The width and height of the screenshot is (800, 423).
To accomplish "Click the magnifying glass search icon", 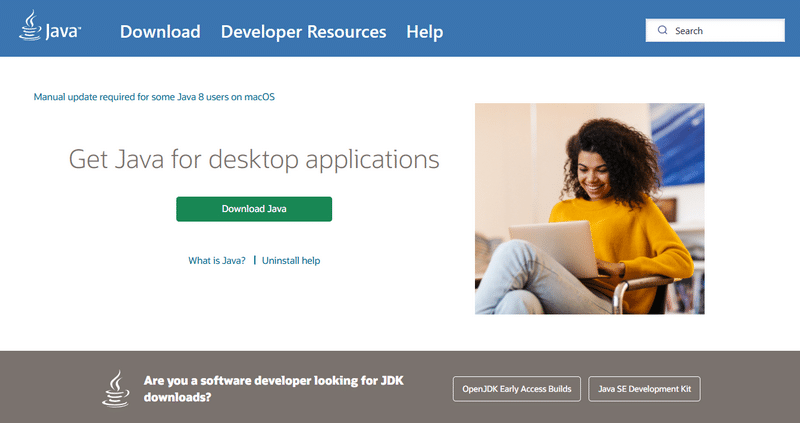I will click(662, 31).
